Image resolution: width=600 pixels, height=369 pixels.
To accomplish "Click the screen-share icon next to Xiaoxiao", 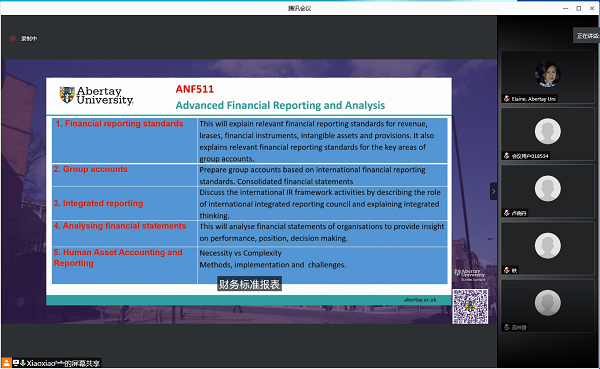I will point(16,362).
